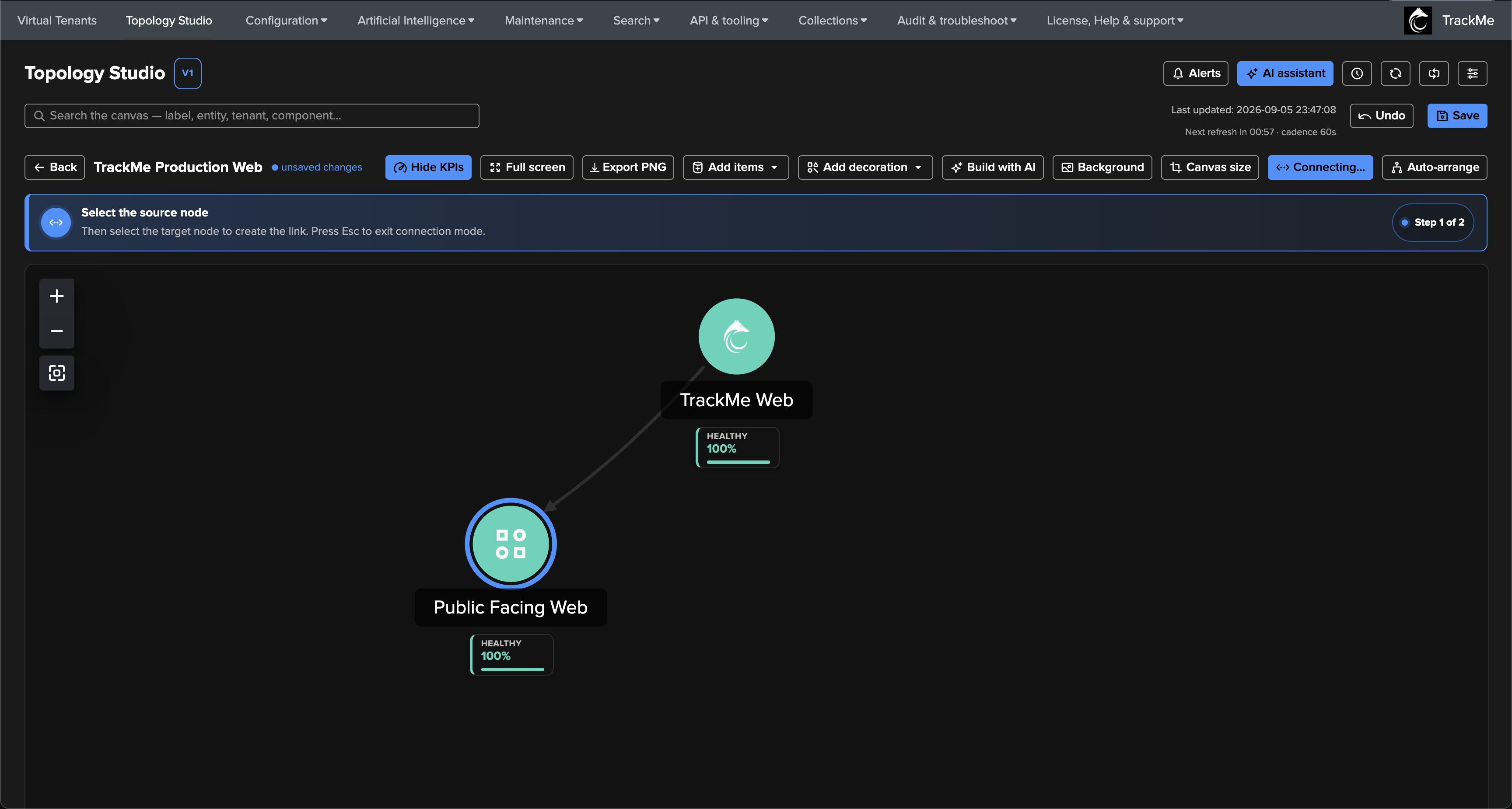
Task: Open the API & tooling menu
Action: 729,21
